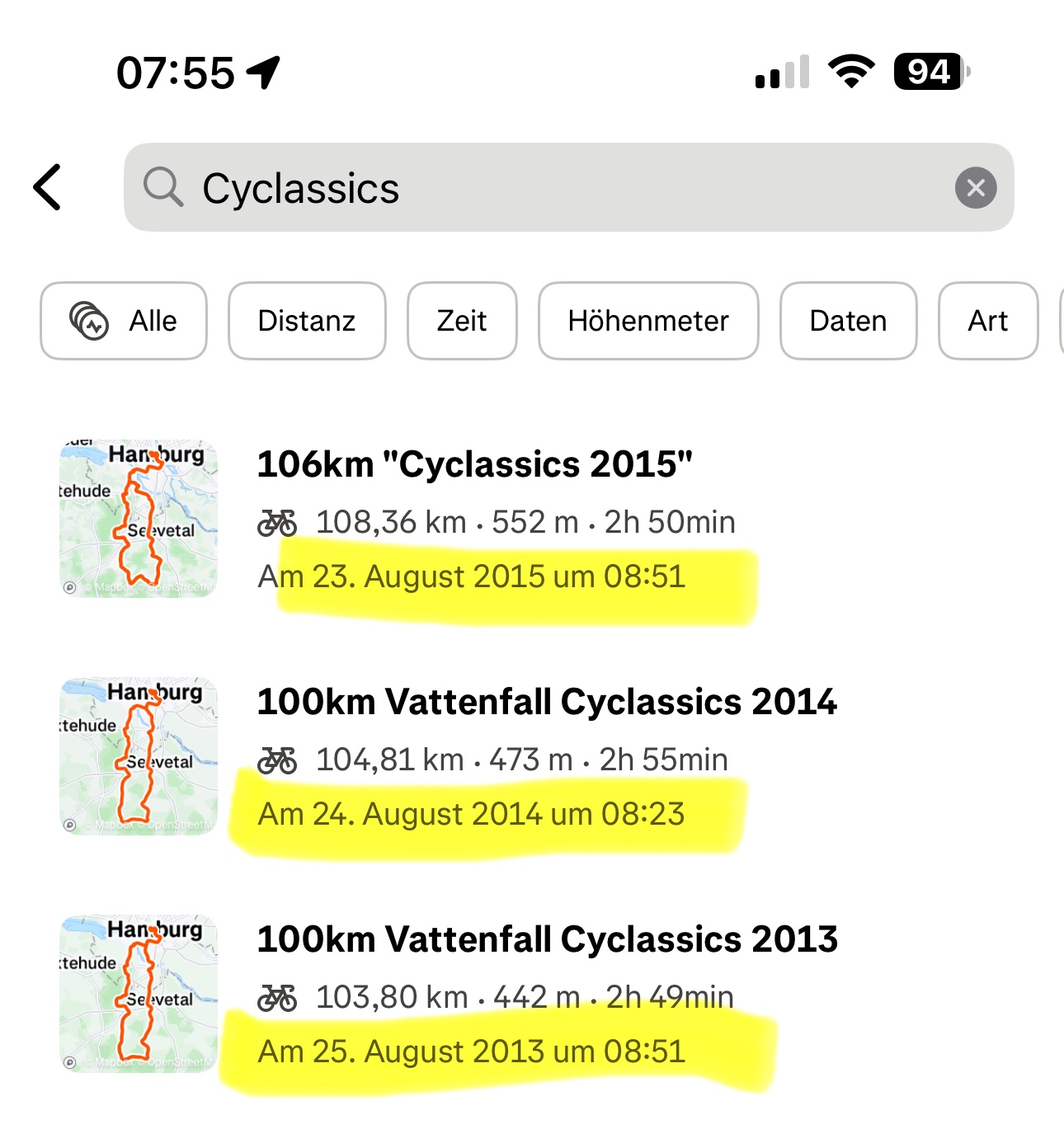This screenshot has height=1148, width=1064.
Task: Open the Distanz filter
Action: (x=307, y=321)
